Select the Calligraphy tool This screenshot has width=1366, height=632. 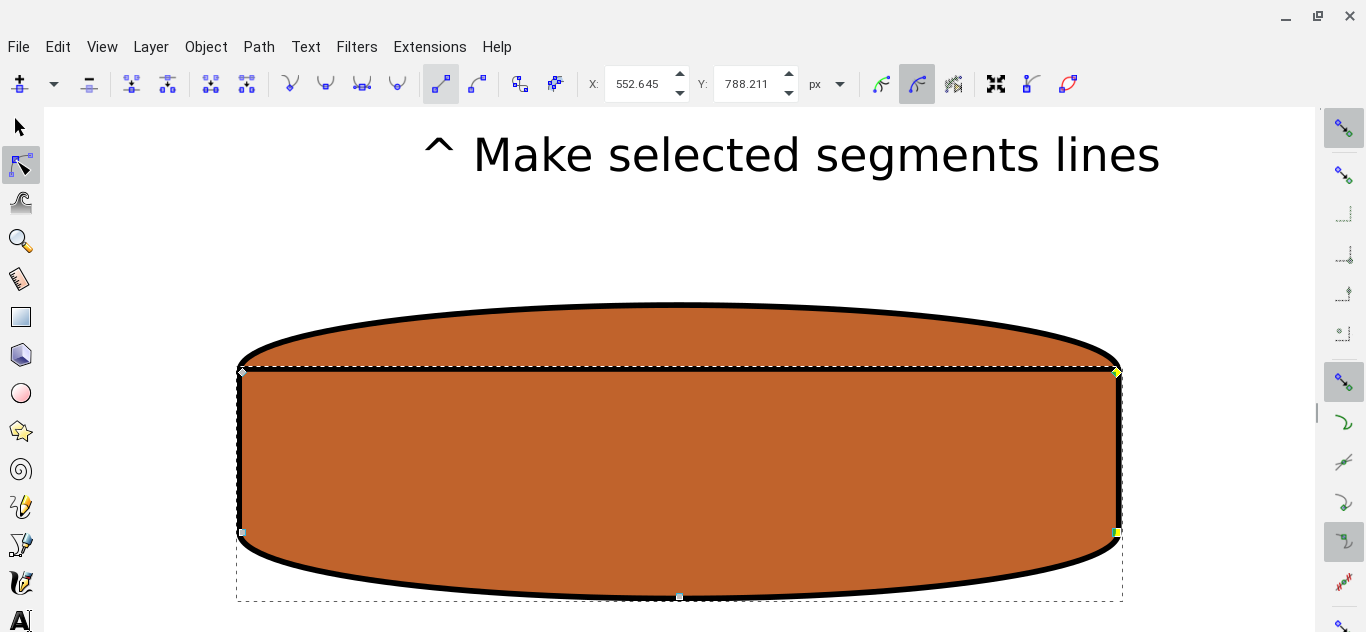point(21,583)
